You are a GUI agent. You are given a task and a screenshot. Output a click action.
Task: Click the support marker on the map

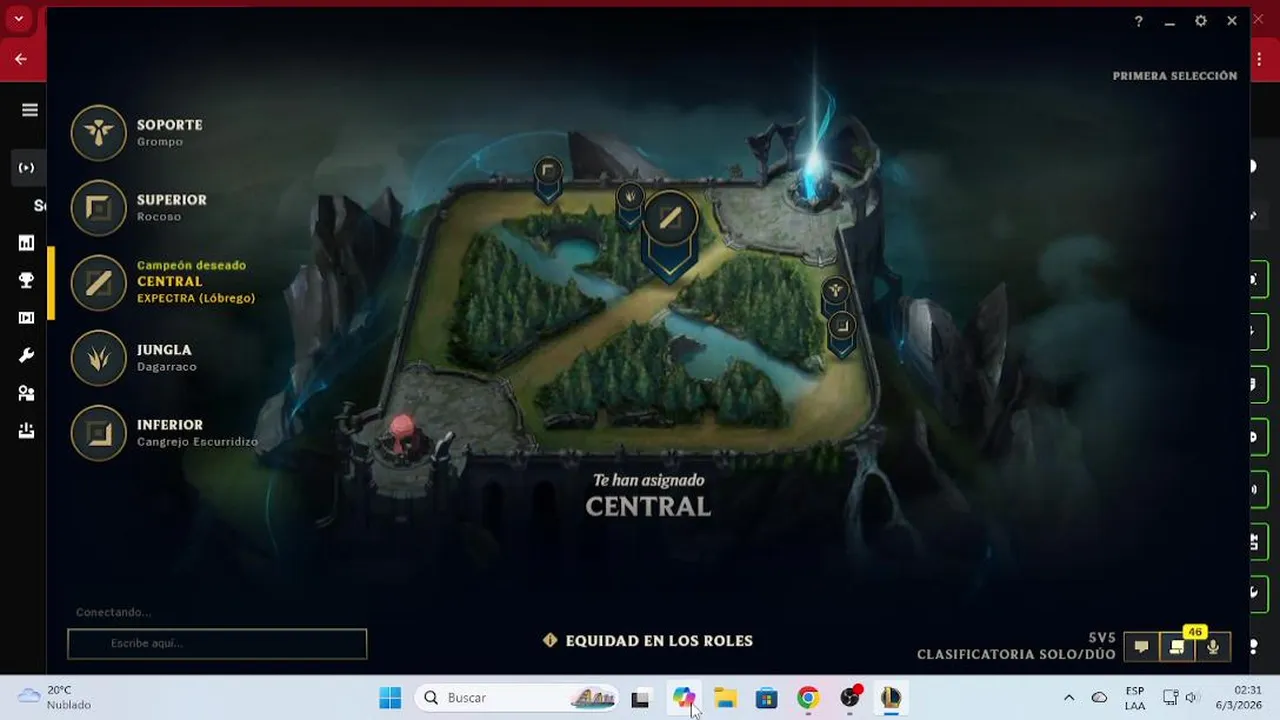tap(835, 291)
